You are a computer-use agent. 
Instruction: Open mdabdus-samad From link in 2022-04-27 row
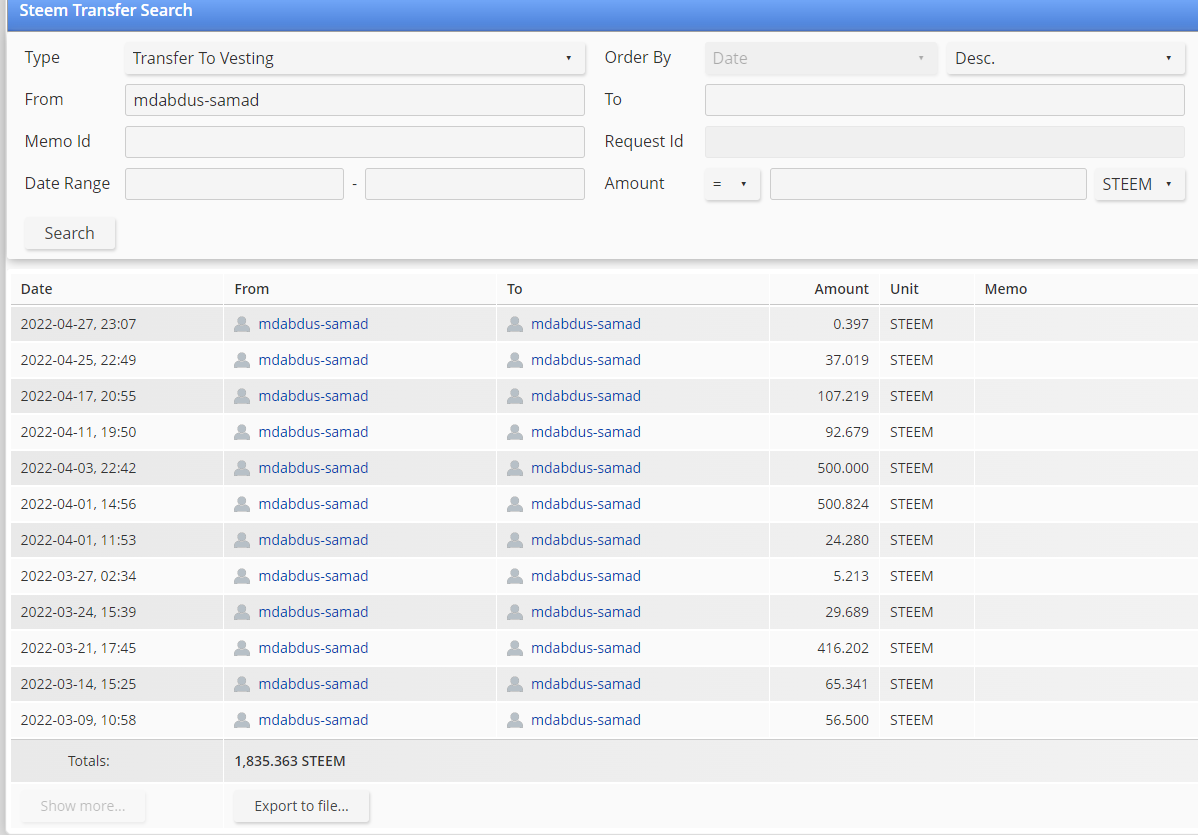coord(313,324)
